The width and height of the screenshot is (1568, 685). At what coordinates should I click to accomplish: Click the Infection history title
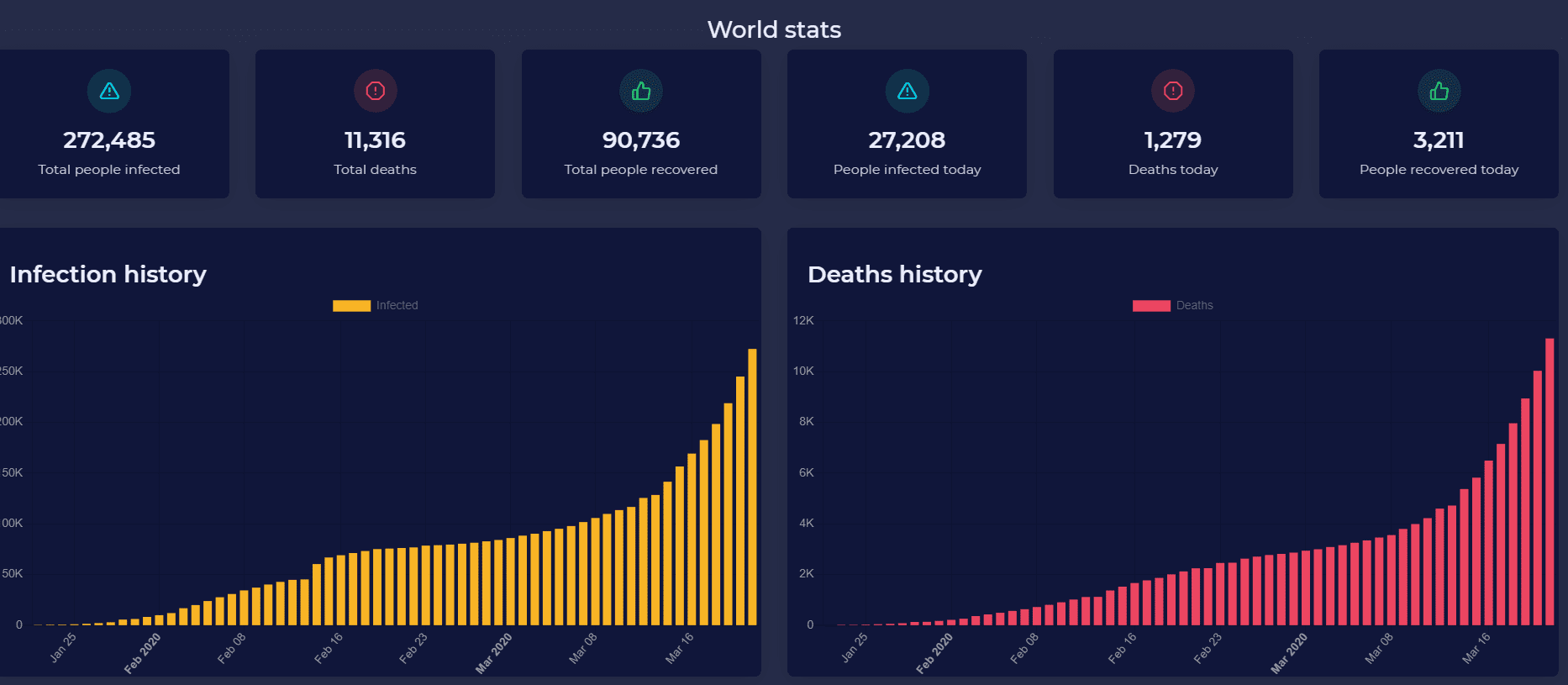coord(108,275)
